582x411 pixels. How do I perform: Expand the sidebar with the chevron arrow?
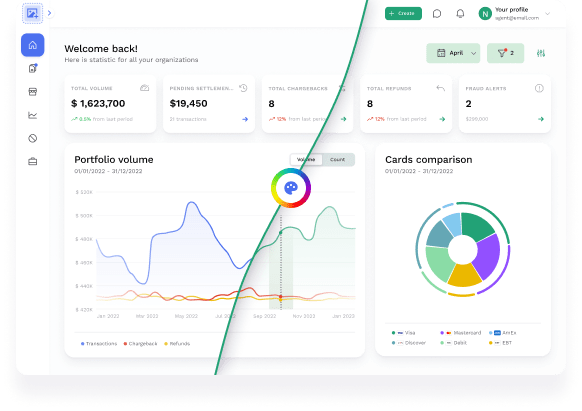(49, 13)
